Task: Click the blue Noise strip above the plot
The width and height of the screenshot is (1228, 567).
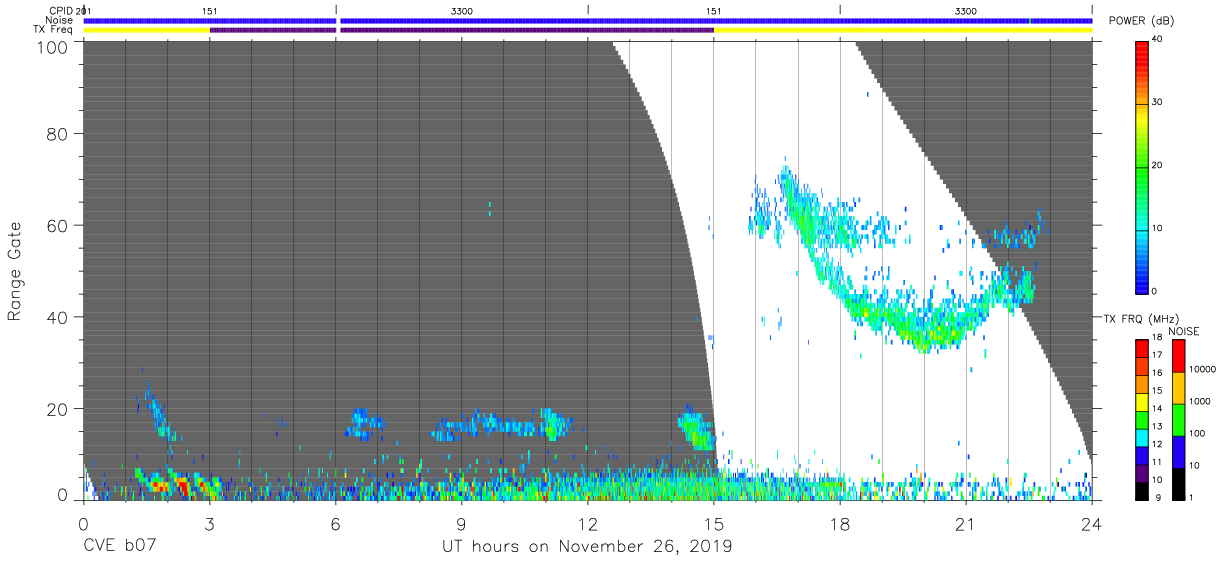Action: 587,20
